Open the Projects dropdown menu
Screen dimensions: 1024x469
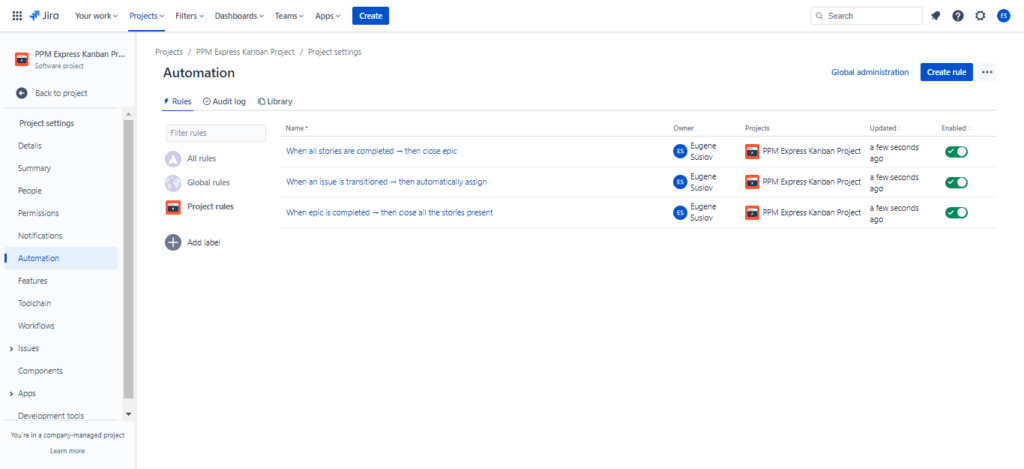tap(146, 16)
